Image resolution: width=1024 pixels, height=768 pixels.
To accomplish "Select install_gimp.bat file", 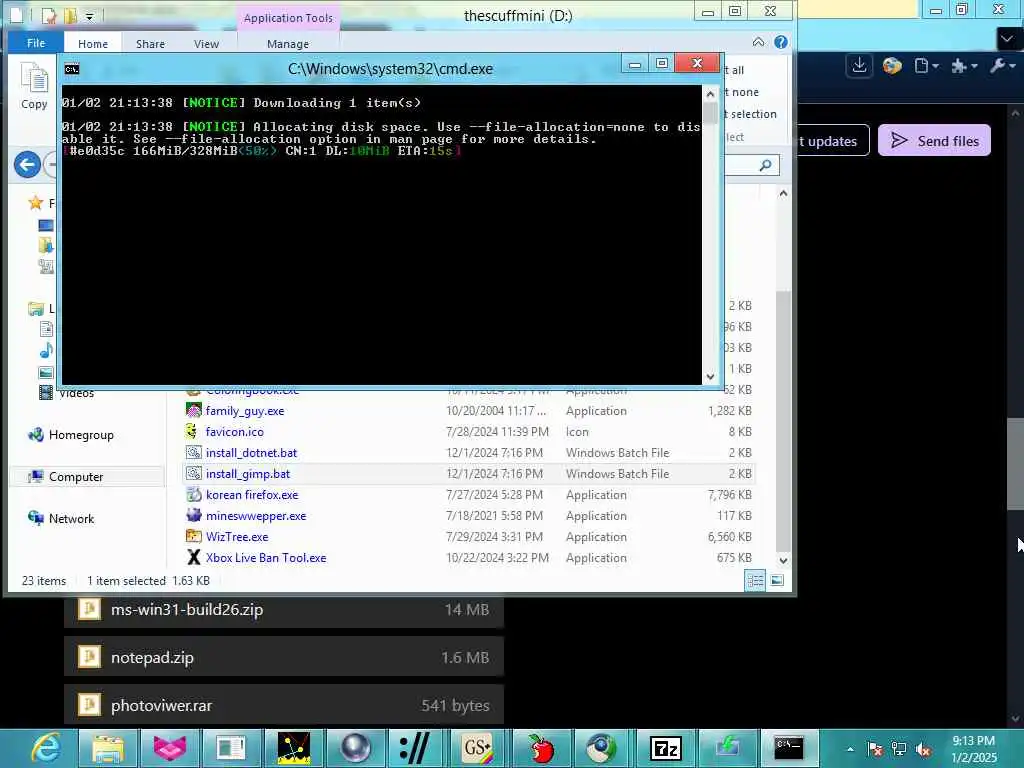I will pyautogui.click(x=248, y=473).
